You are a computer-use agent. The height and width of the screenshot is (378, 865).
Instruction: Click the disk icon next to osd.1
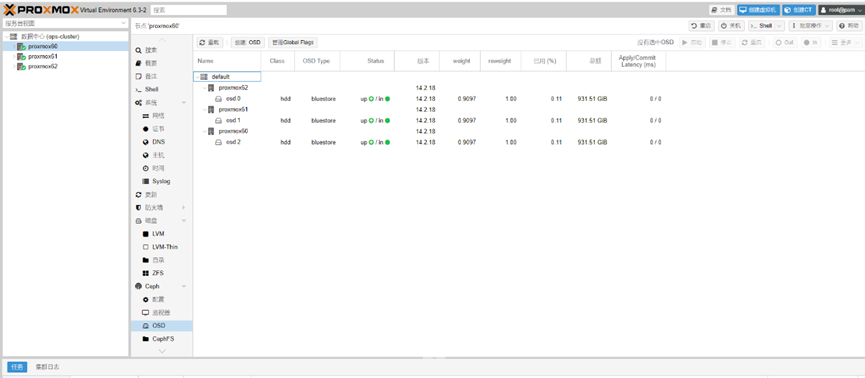tap(219, 120)
